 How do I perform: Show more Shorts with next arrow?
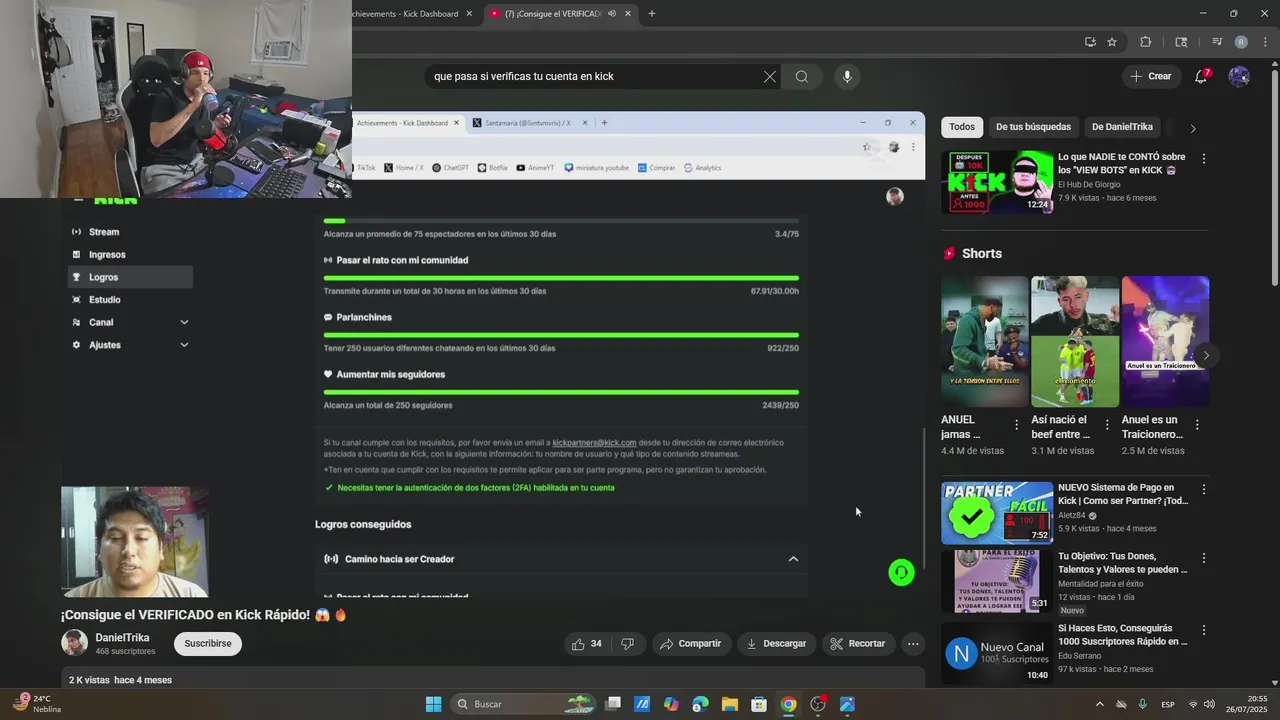tap(1206, 355)
